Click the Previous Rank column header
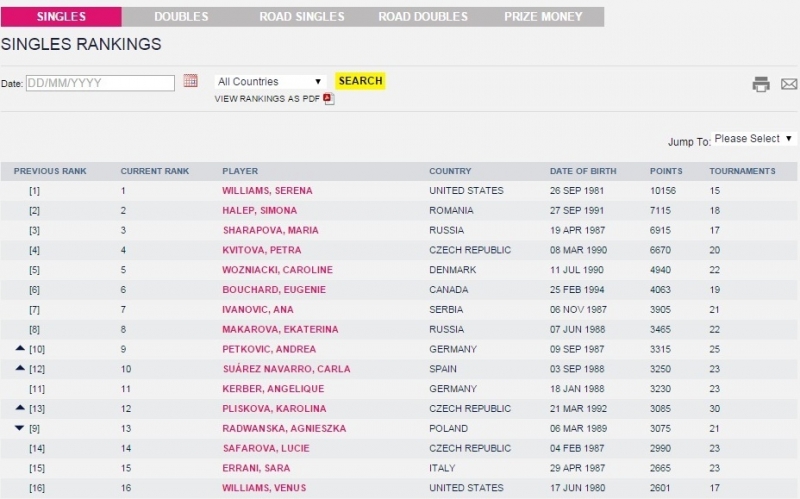 click(50, 171)
